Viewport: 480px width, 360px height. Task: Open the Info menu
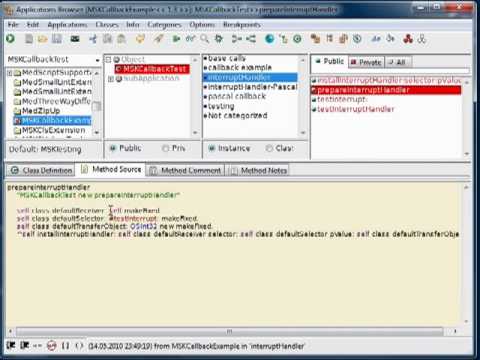[133, 25]
